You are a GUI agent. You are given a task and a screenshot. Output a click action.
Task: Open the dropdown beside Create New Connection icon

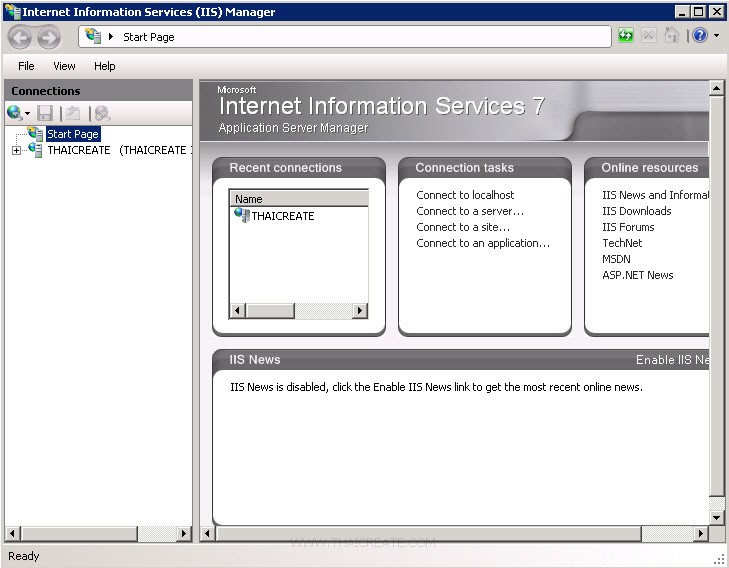point(27,113)
